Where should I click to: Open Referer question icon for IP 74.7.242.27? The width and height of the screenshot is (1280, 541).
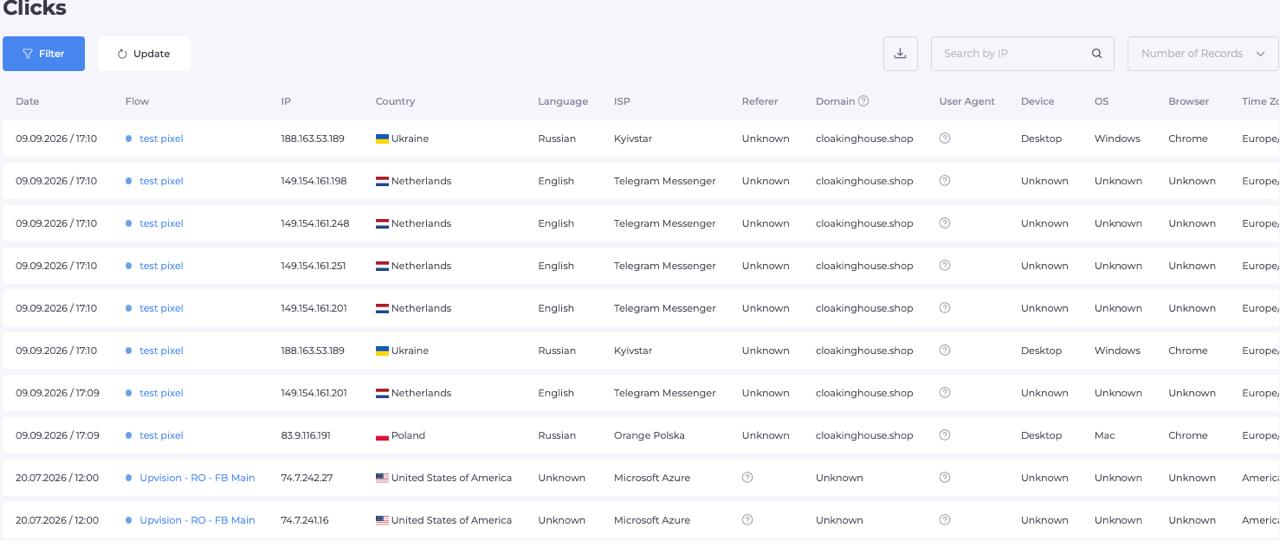(x=747, y=477)
